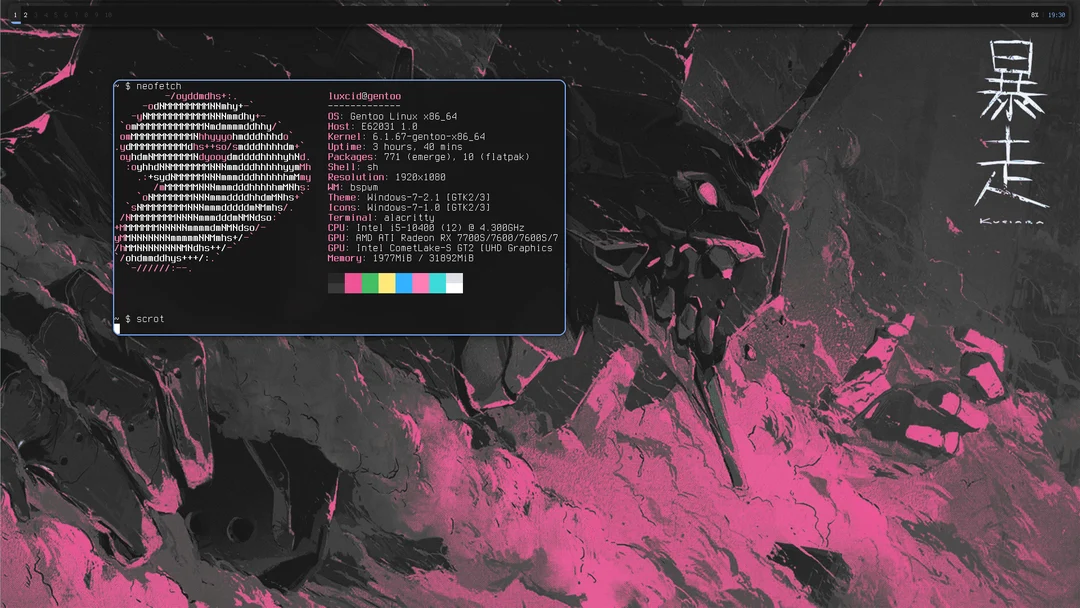
Task: Click the magenta swatch in neofetch palette
Action: [354, 283]
